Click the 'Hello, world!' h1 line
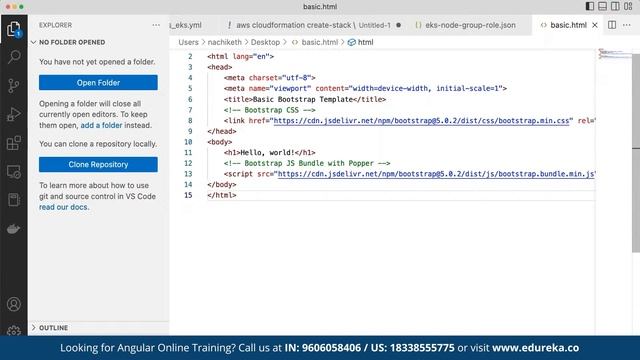640x360 pixels. click(x=269, y=153)
